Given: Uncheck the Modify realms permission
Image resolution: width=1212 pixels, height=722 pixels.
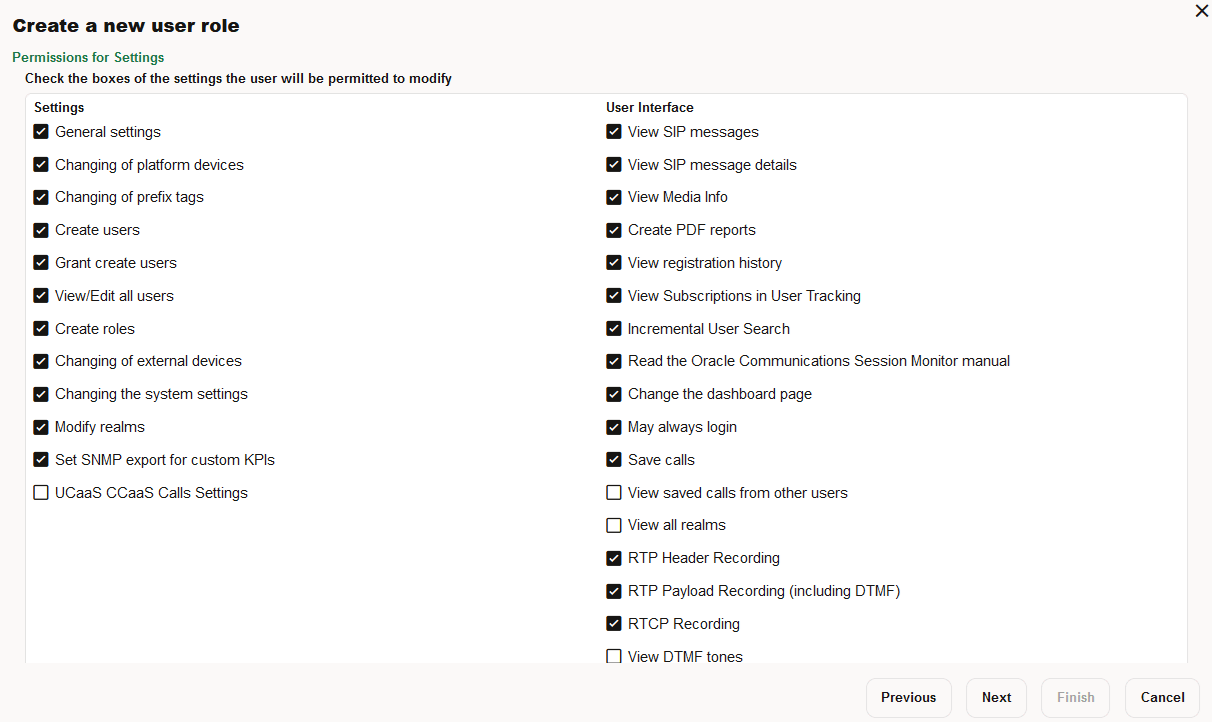Looking at the screenshot, I should tap(41, 426).
